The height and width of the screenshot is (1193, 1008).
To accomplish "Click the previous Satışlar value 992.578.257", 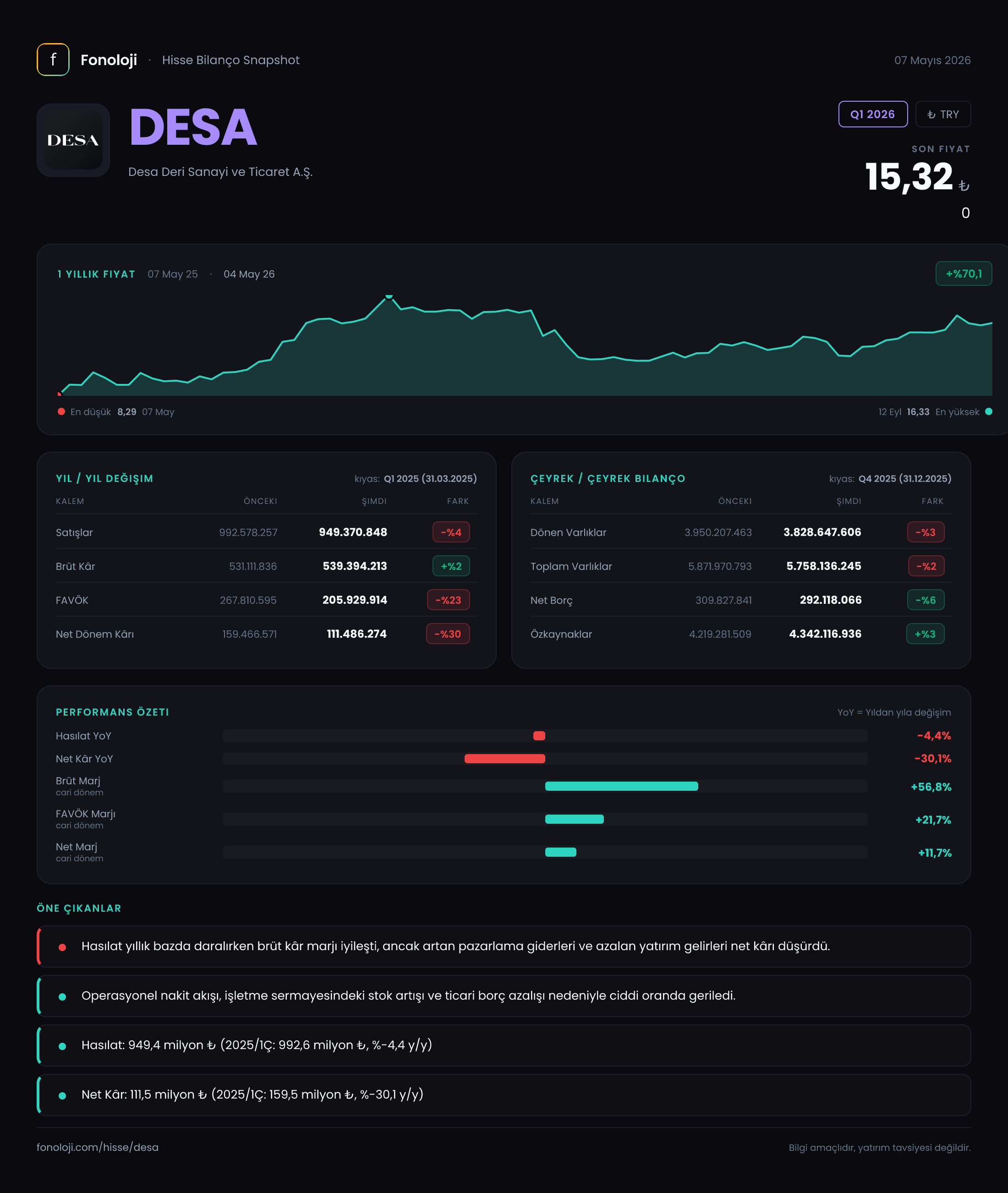I will [248, 532].
